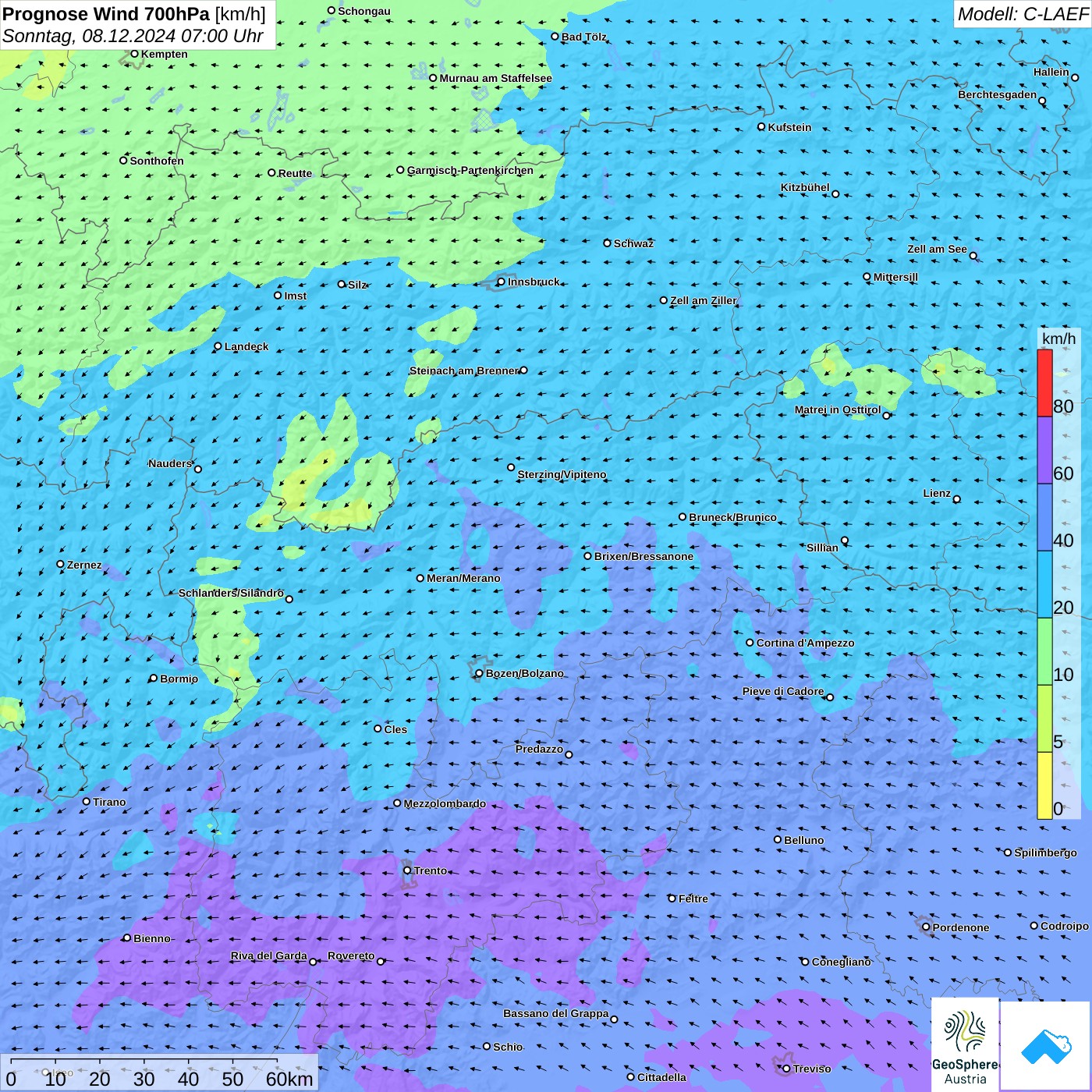Screen dimensions: 1092x1092
Task: Click the Zernez location dot
Action: coord(61,564)
